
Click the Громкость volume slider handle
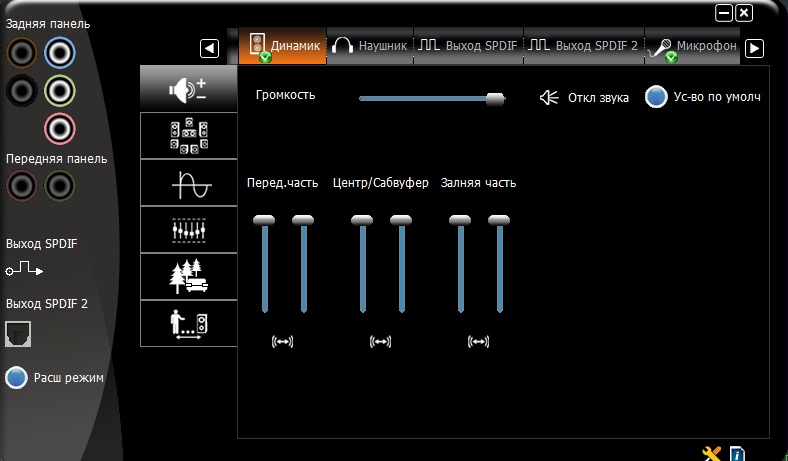494,98
